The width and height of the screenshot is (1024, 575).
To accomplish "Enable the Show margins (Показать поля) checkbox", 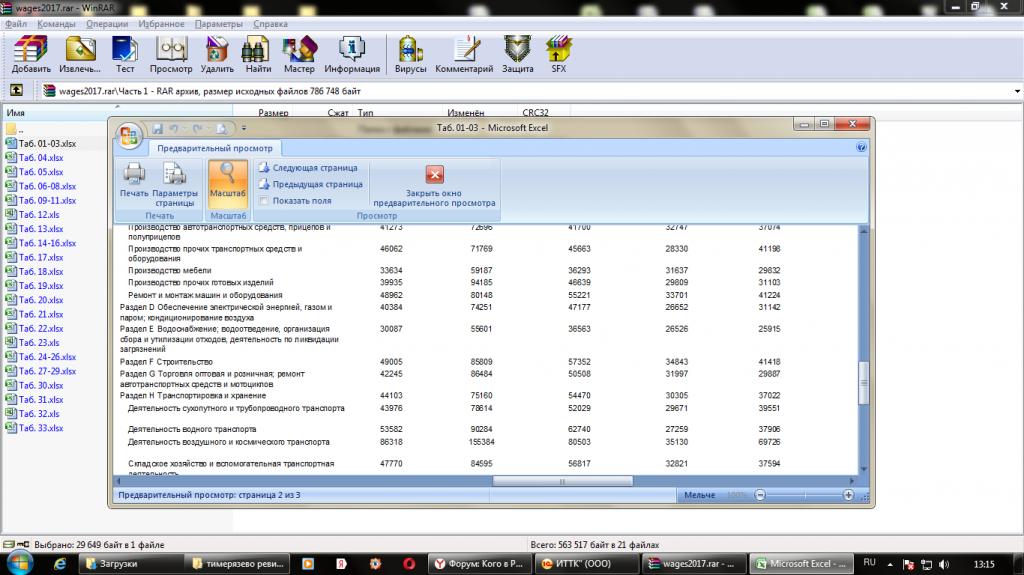I will pos(263,201).
